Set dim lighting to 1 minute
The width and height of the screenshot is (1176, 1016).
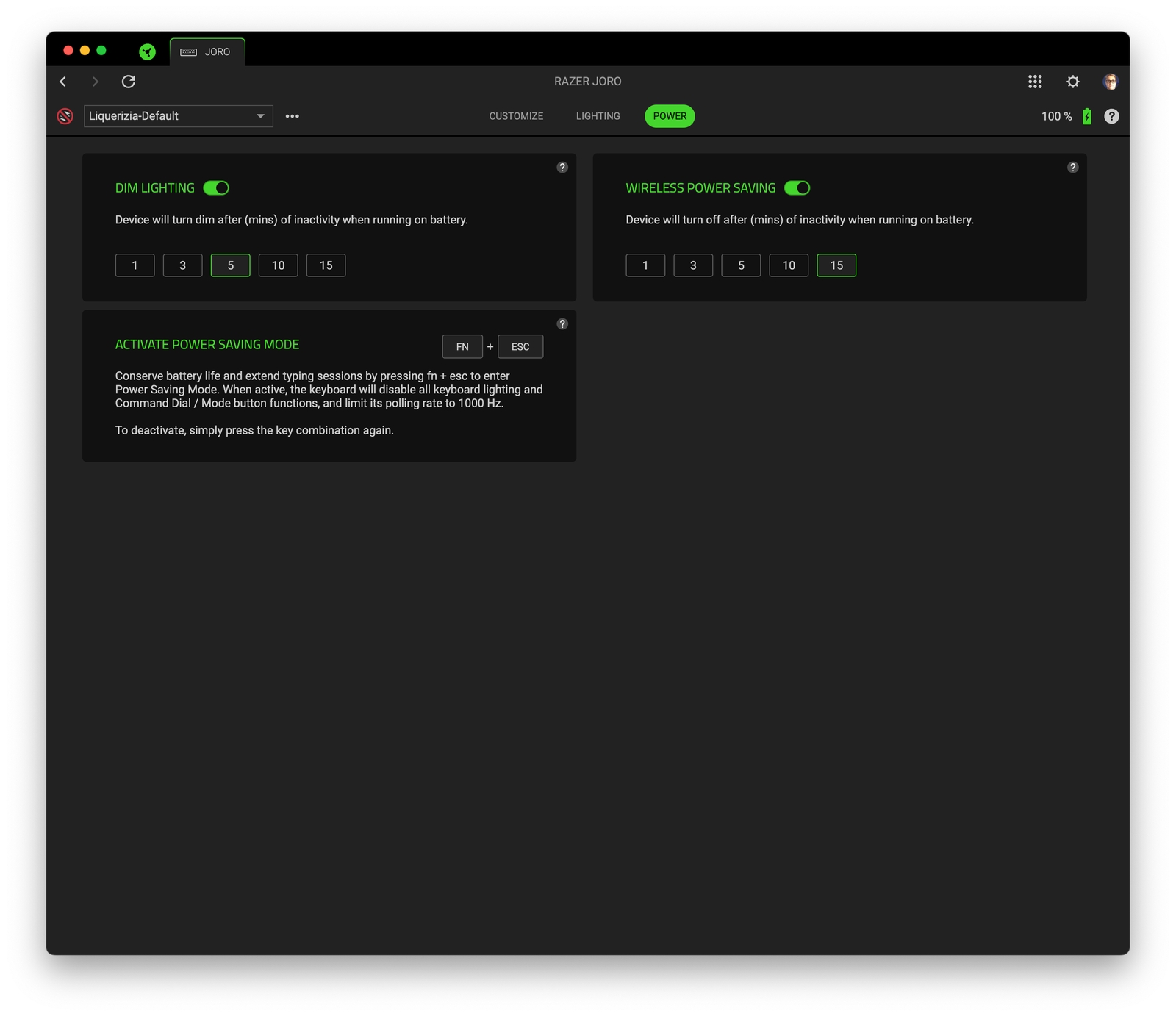click(x=135, y=265)
